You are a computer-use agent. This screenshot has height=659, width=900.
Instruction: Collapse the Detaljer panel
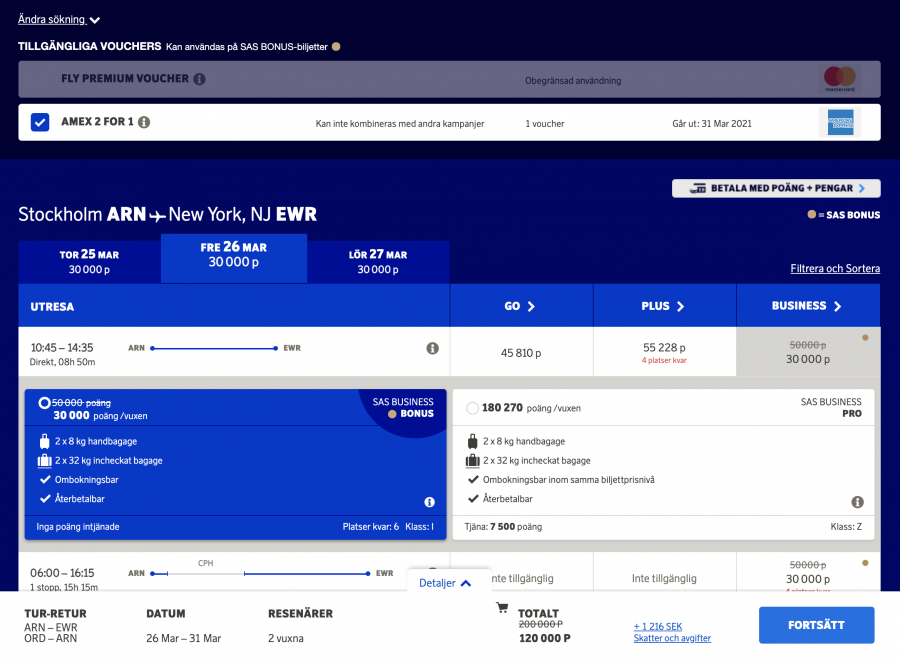coord(445,583)
